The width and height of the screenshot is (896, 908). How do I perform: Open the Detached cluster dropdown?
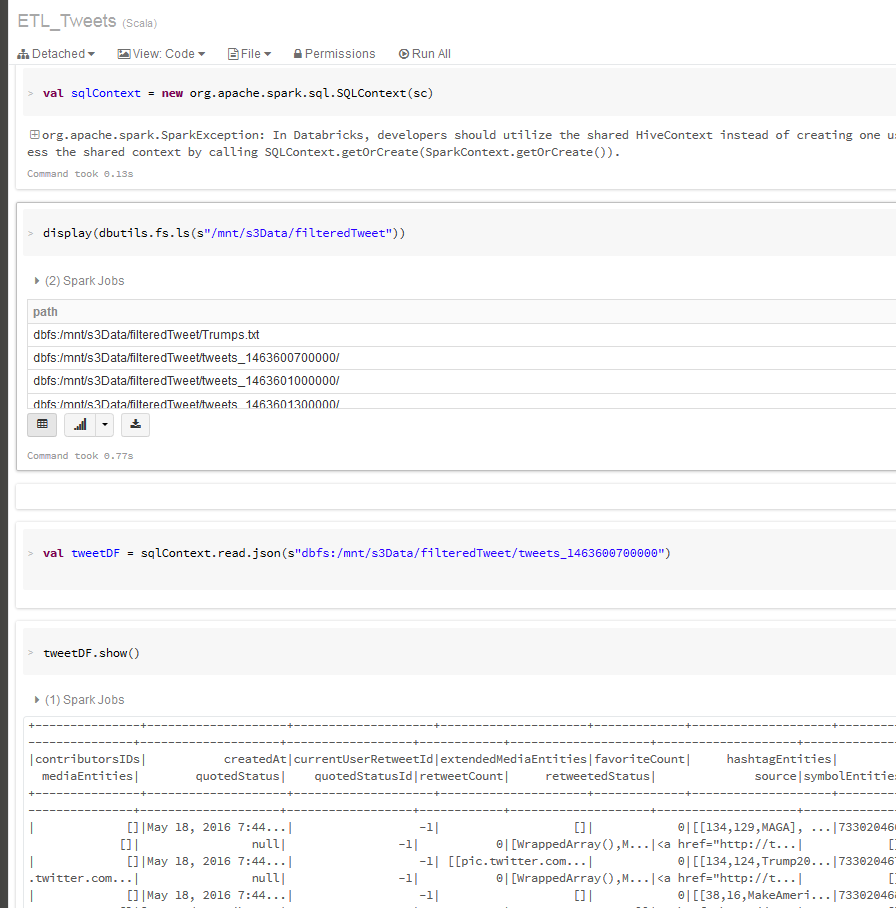[56, 54]
